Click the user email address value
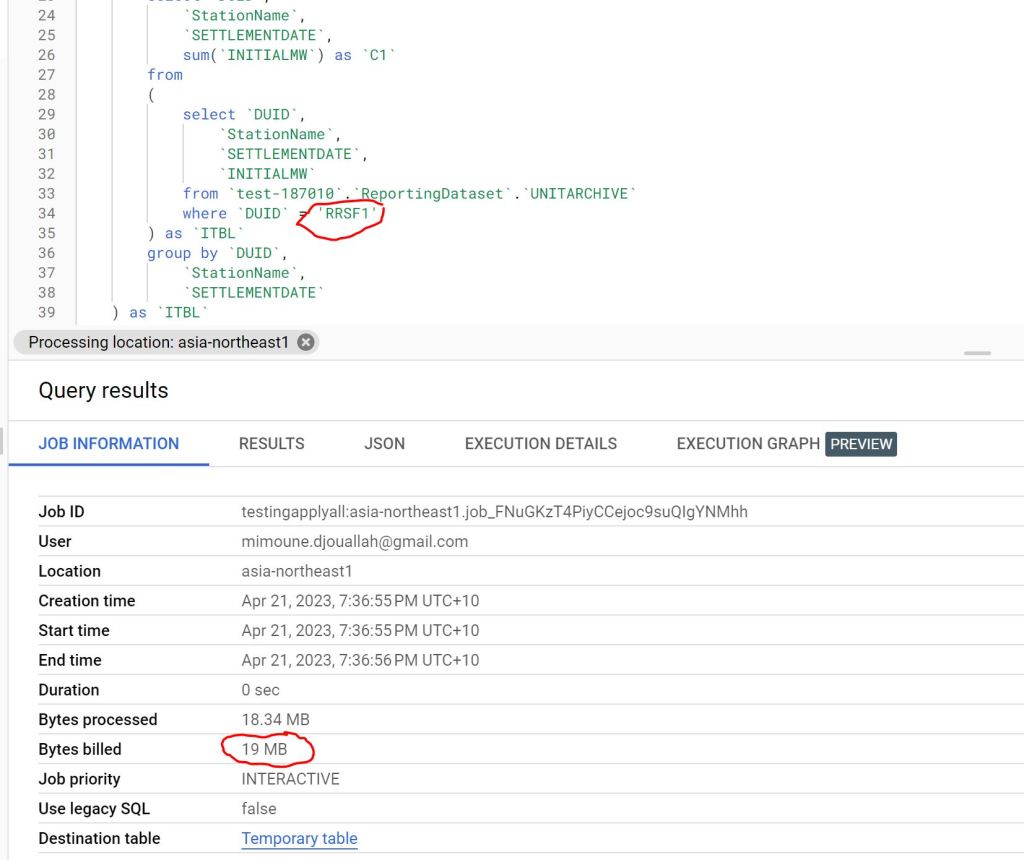The height and width of the screenshot is (860, 1024). click(354, 541)
